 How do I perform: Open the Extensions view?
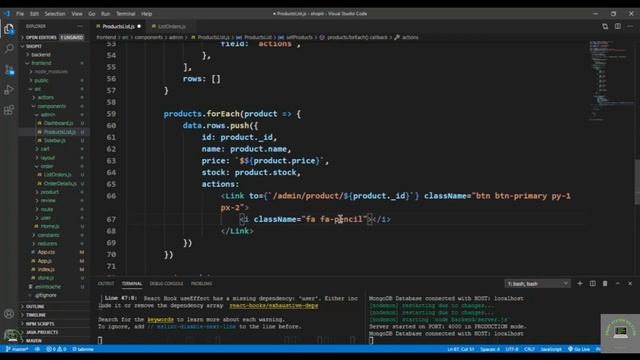point(9,110)
